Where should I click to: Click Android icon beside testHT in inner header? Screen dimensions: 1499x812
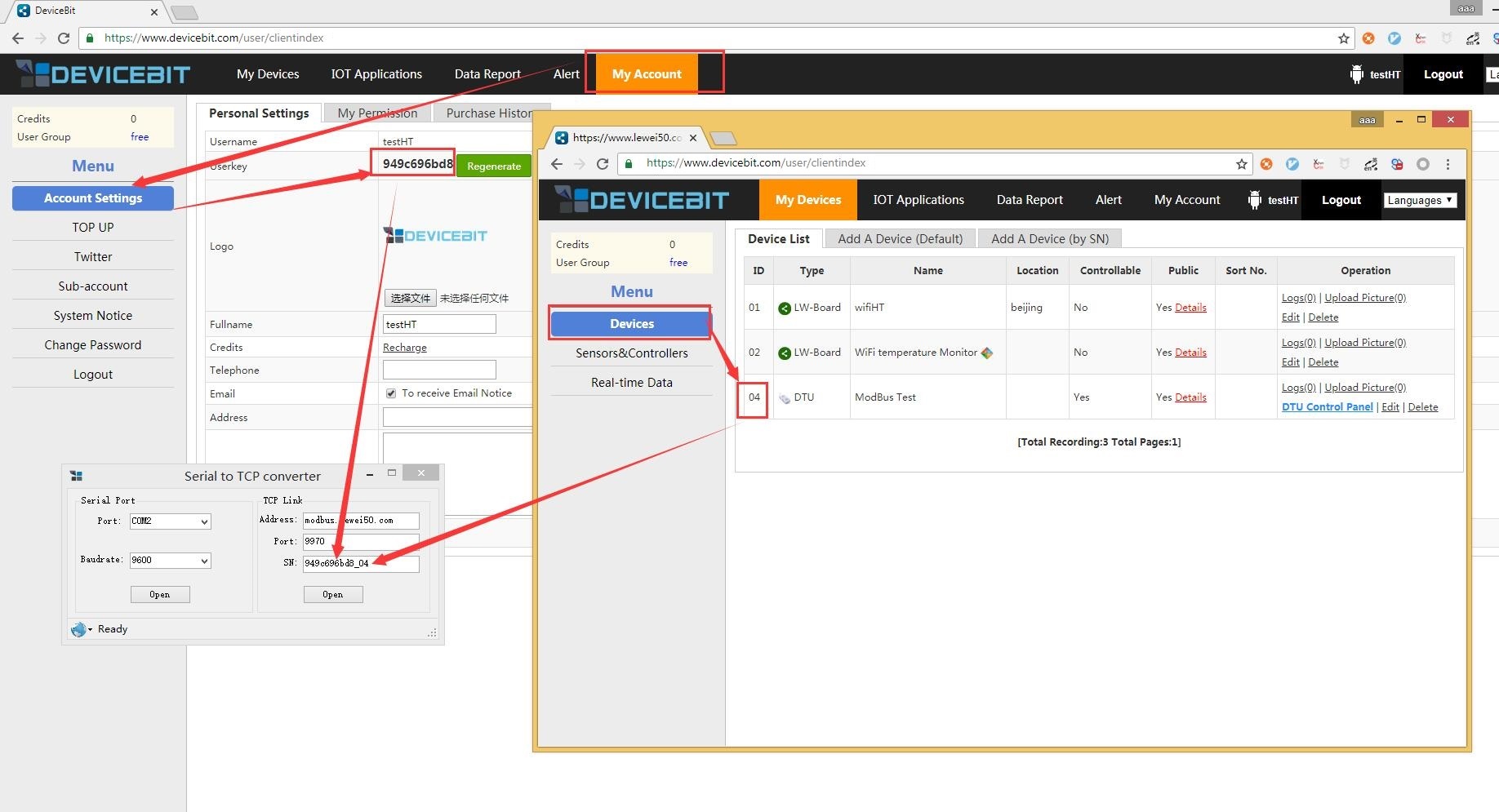coord(1255,200)
